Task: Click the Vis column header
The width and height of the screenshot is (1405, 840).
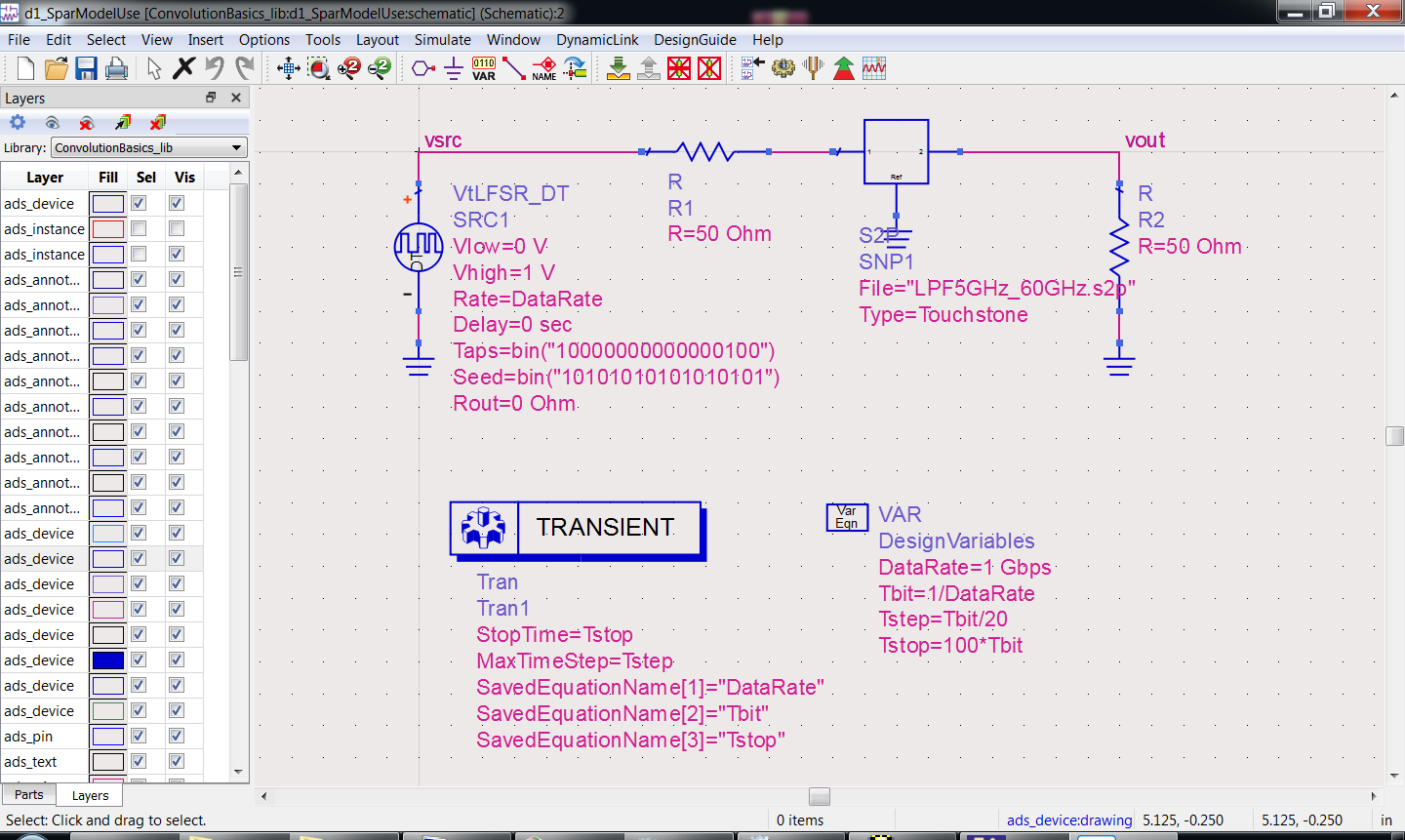Action: pos(184,178)
